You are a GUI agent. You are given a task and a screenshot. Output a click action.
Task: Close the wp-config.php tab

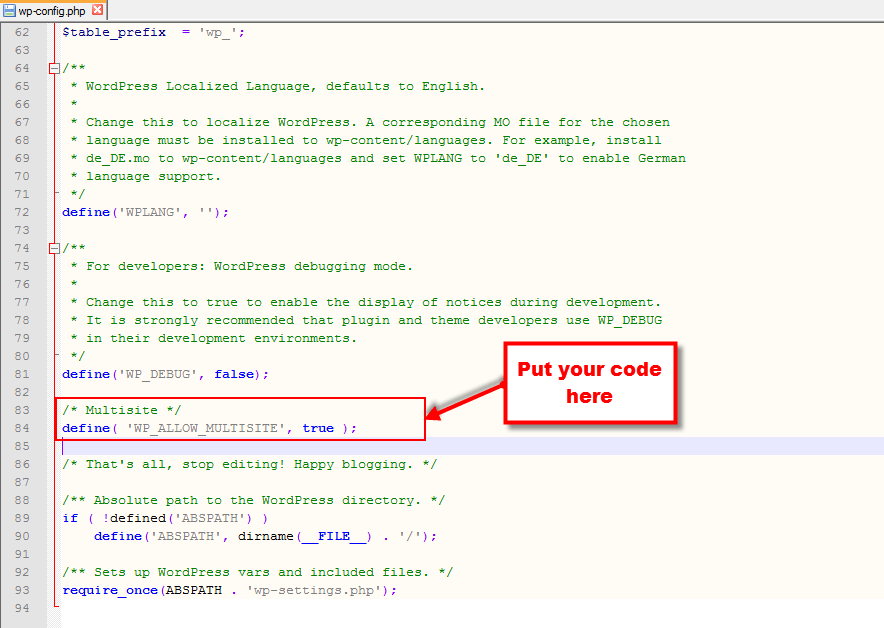pyautogui.click(x=98, y=10)
